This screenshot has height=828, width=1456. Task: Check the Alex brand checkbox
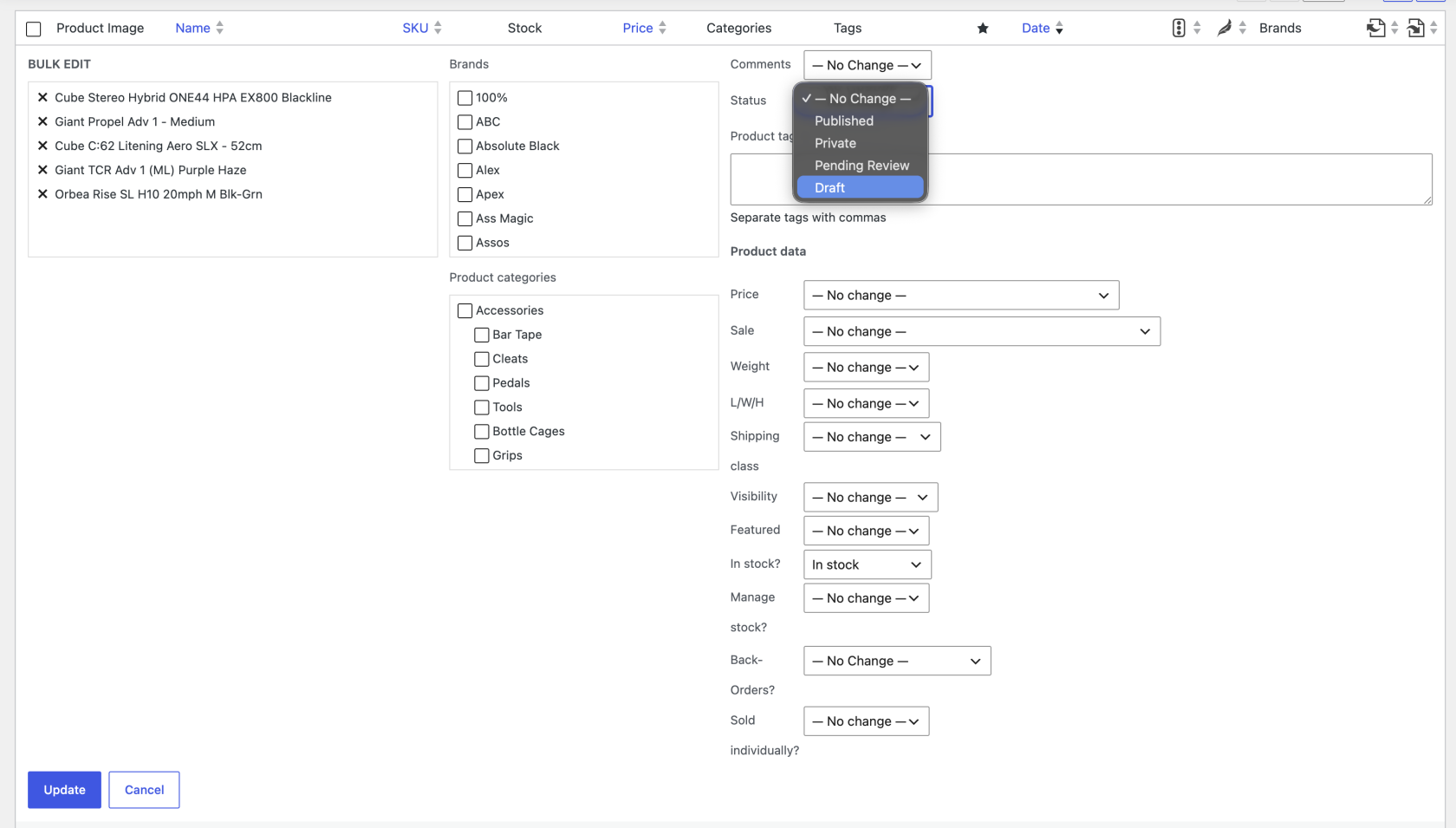[465, 171]
